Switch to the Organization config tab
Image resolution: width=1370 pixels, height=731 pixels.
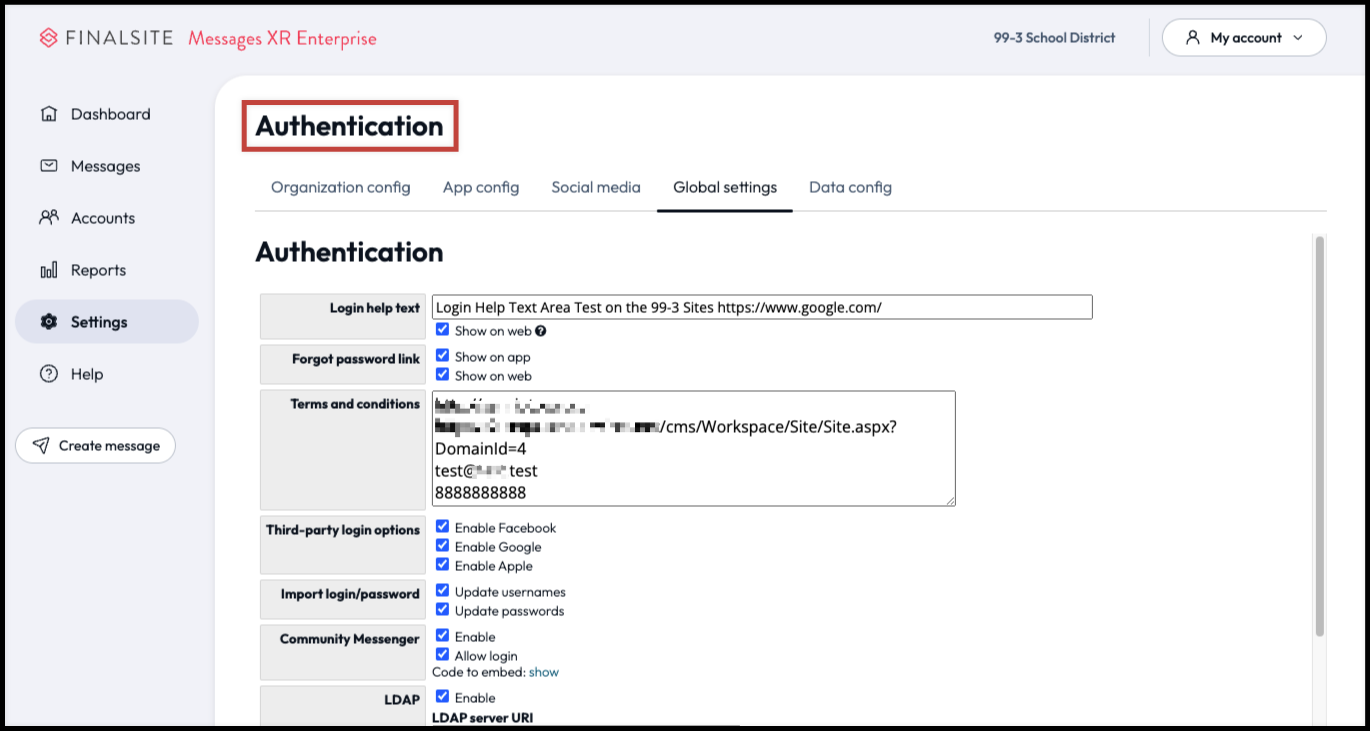click(340, 187)
